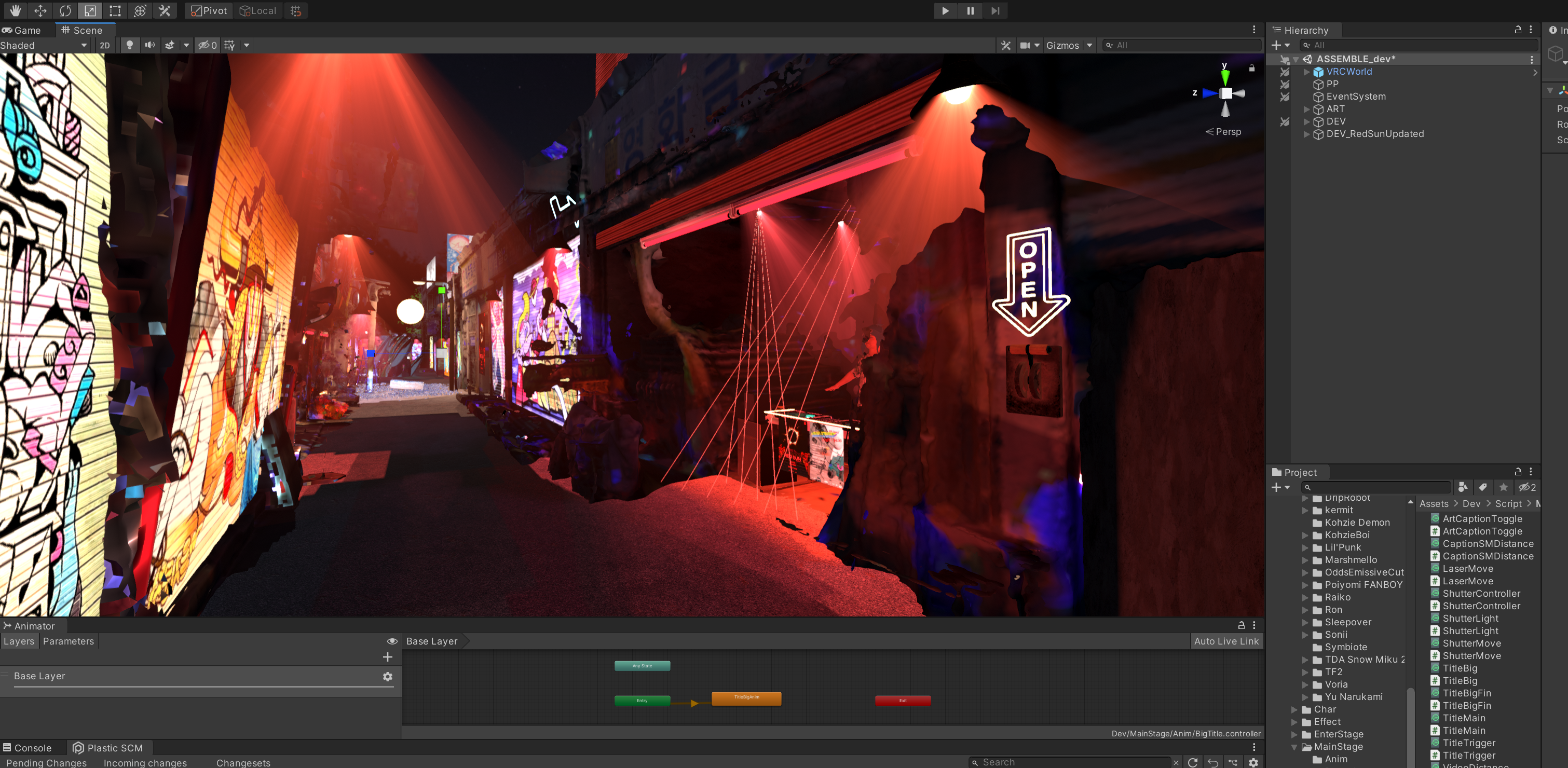Open the Animator tab

tap(29, 626)
